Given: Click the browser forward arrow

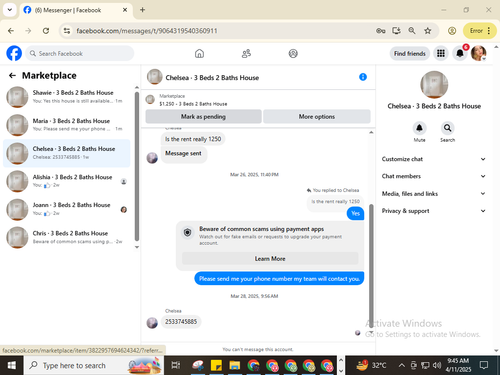Looking at the screenshot, I should click(x=28, y=31).
